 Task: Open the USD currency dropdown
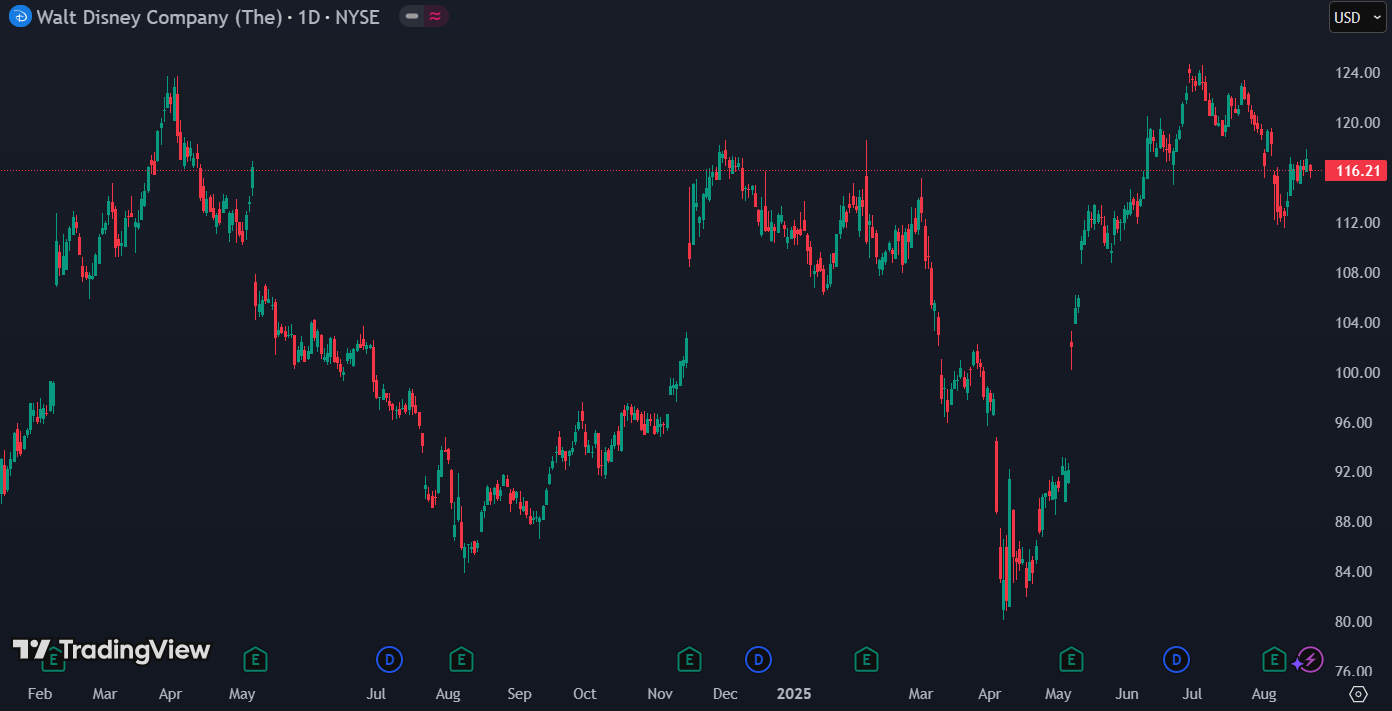pyautogui.click(x=1357, y=17)
